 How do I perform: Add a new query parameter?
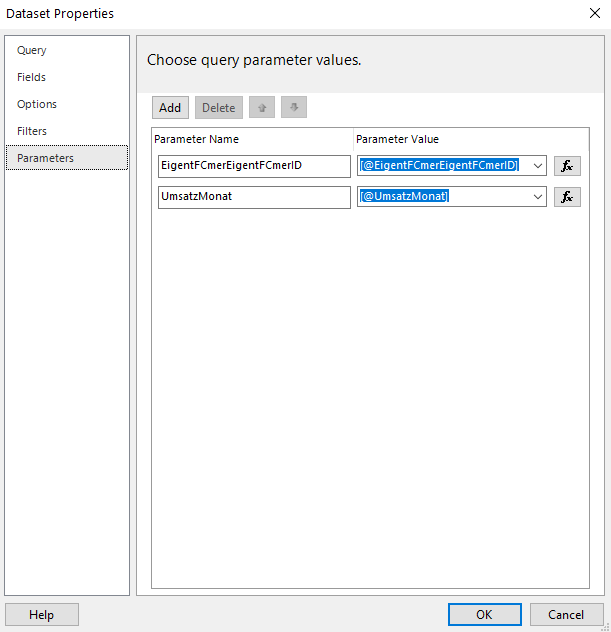pos(170,108)
